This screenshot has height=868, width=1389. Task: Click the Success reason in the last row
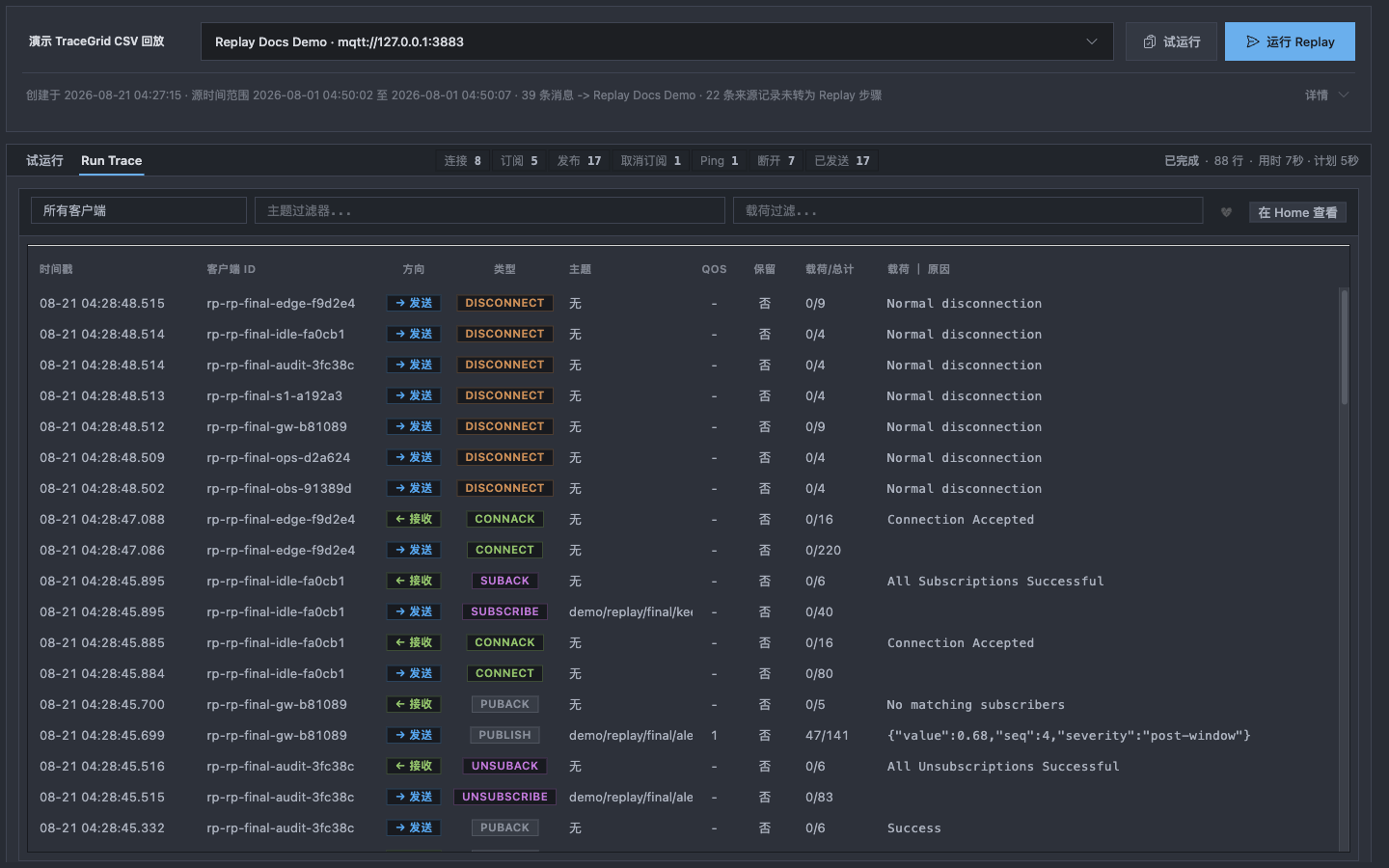click(x=914, y=827)
